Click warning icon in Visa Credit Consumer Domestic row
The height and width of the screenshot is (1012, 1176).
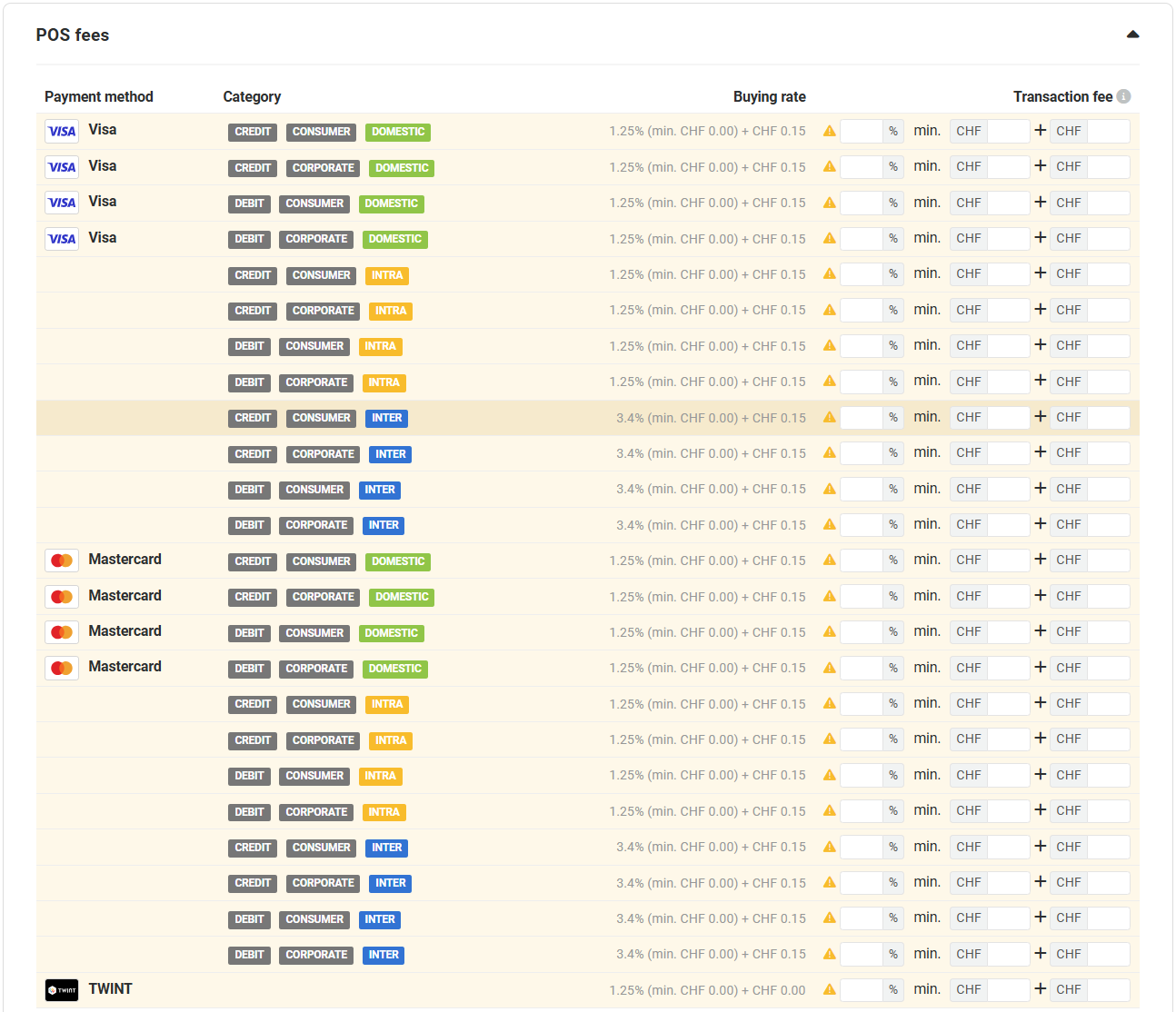(829, 131)
